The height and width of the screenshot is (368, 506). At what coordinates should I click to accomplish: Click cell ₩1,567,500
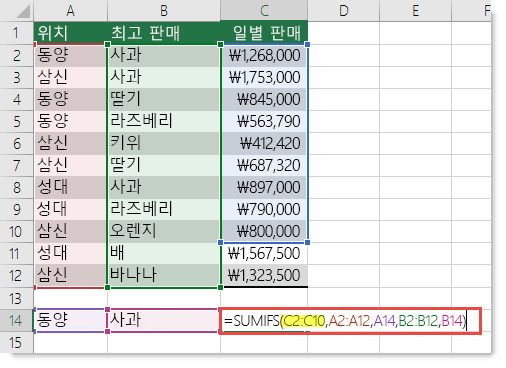click(264, 254)
